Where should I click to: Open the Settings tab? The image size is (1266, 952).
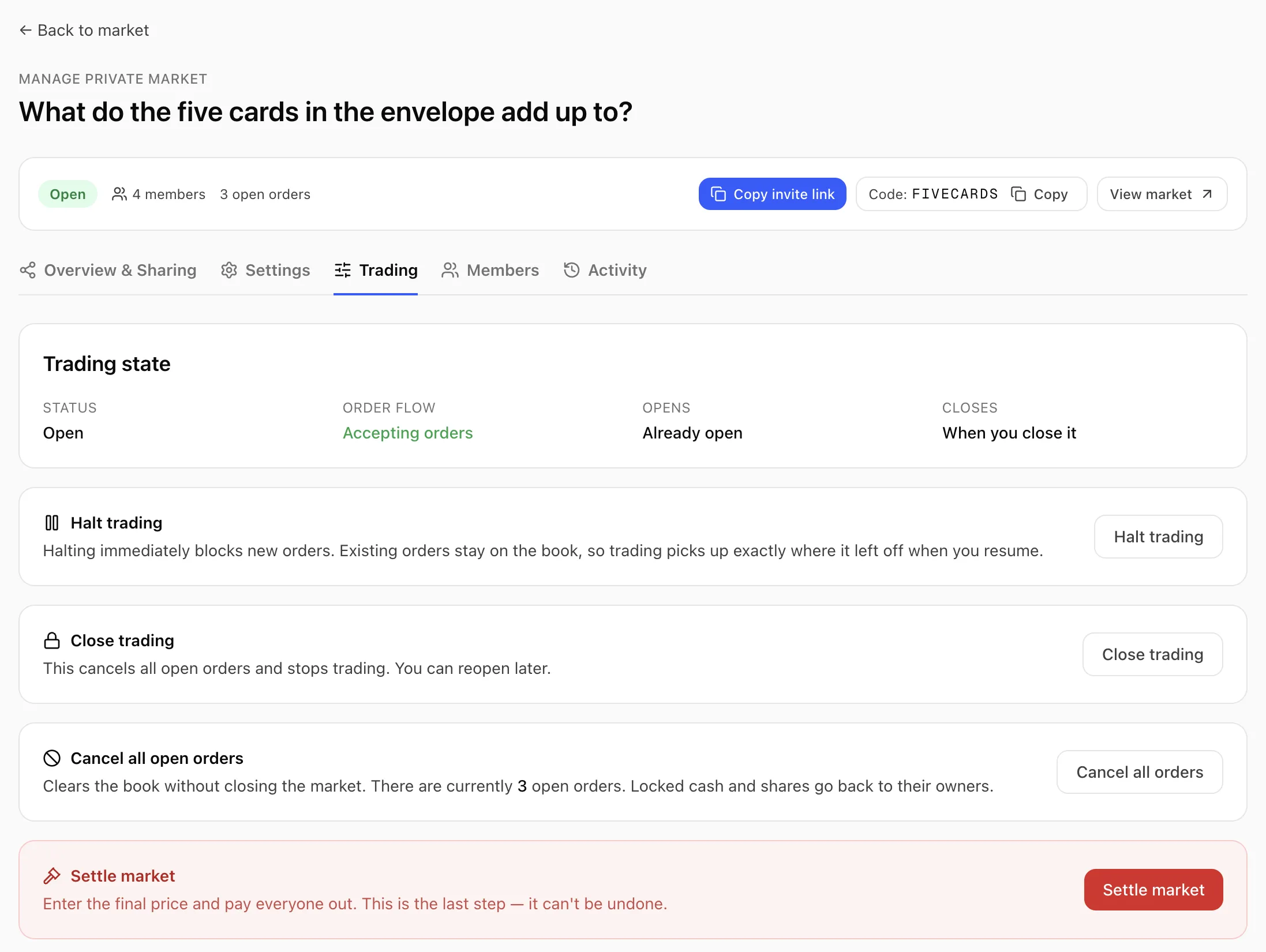[x=265, y=270]
